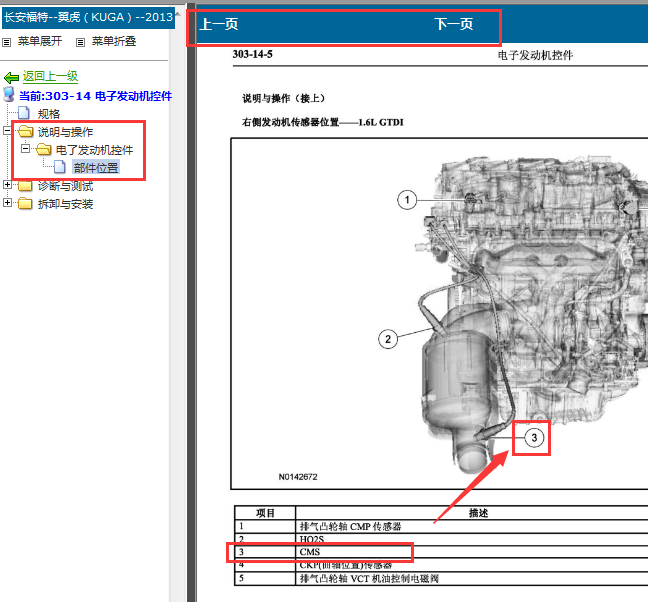This screenshot has height=602, width=648.
Task: Expand menu with 菜单展开
Action: tap(40, 41)
